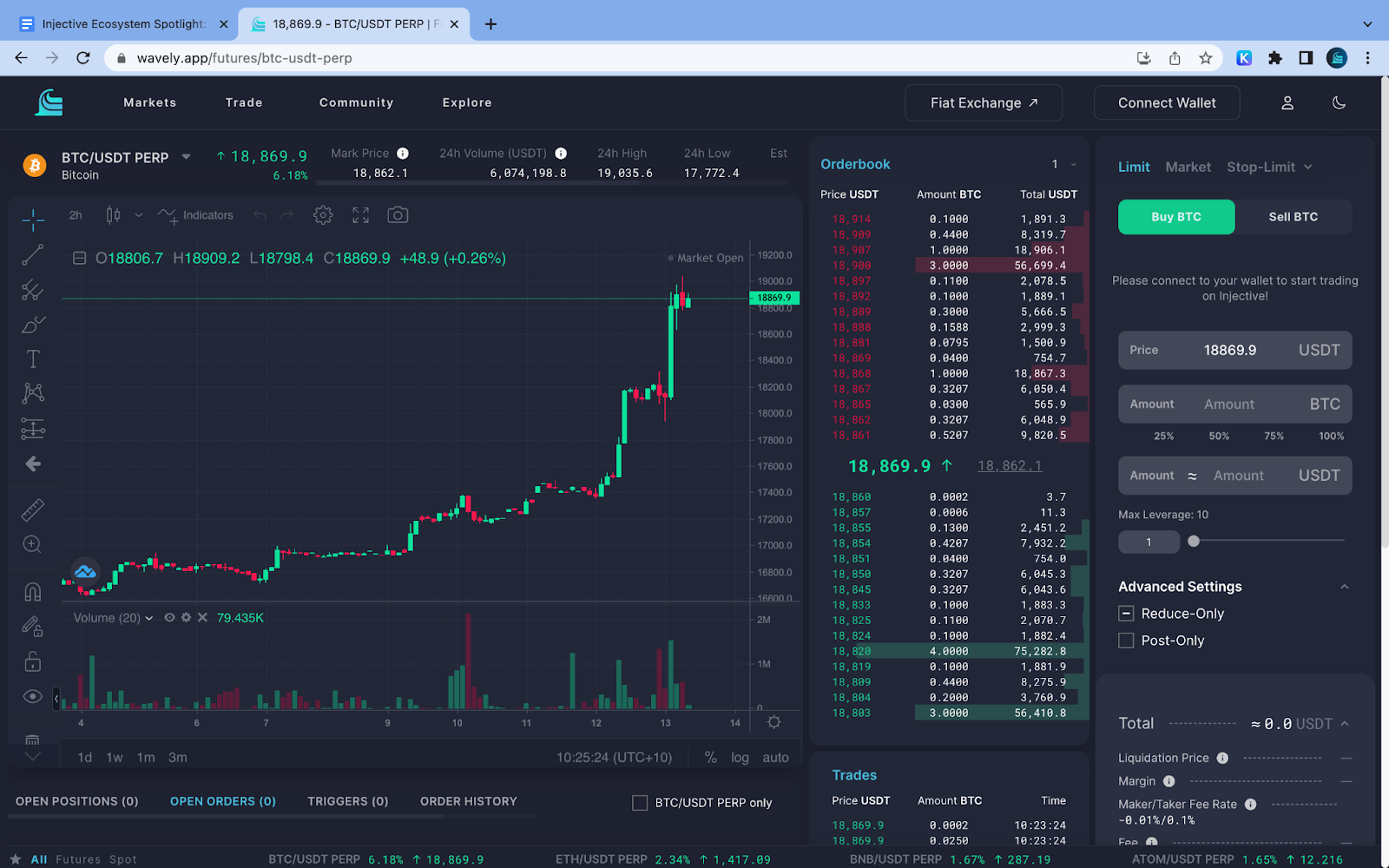
Task: Check the BTC/USDT PERP only box
Action: pos(640,803)
